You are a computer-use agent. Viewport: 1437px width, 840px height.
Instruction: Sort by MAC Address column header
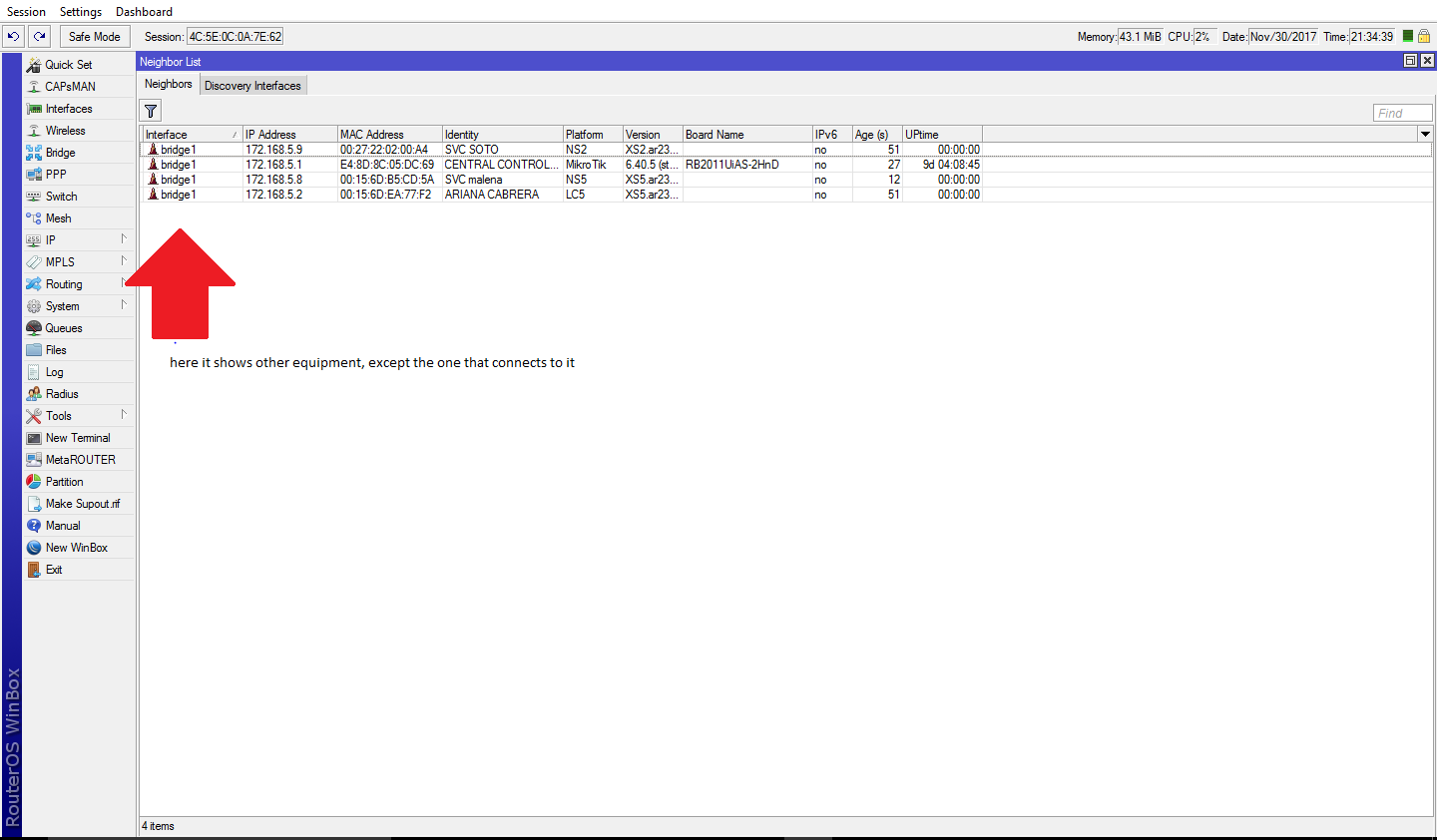coord(389,134)
